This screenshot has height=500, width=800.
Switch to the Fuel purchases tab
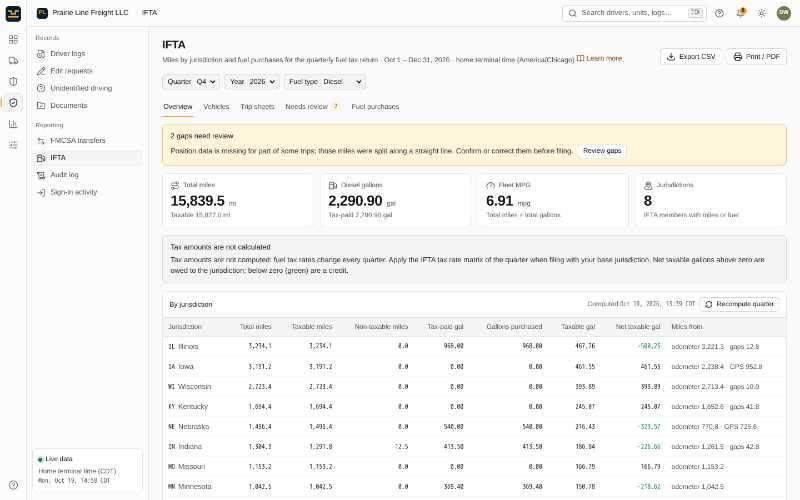375,107
